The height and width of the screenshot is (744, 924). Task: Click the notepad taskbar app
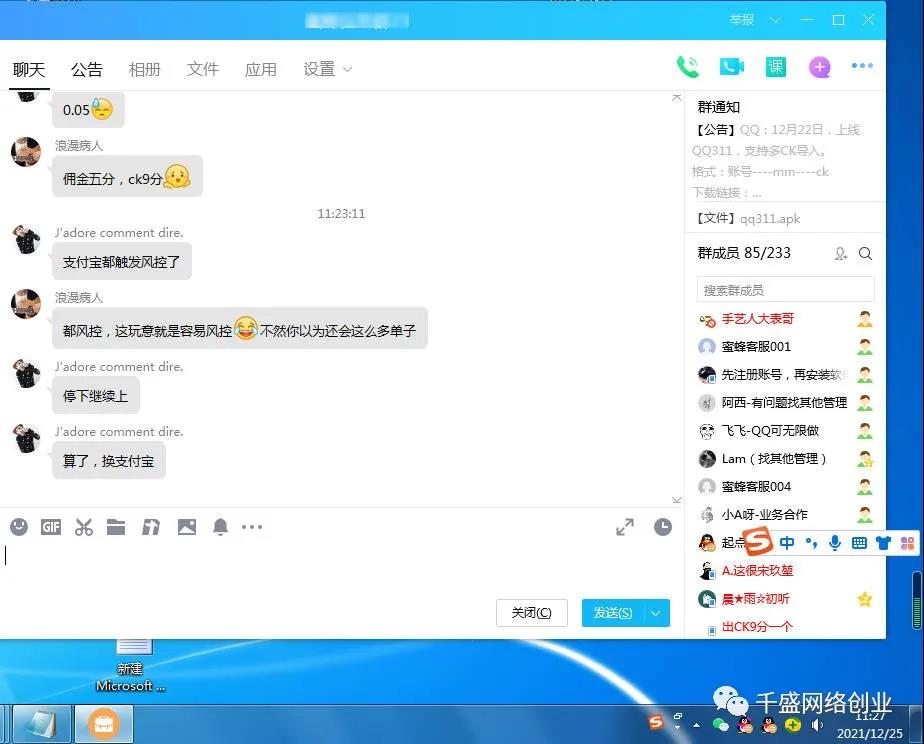pos(43,725)
